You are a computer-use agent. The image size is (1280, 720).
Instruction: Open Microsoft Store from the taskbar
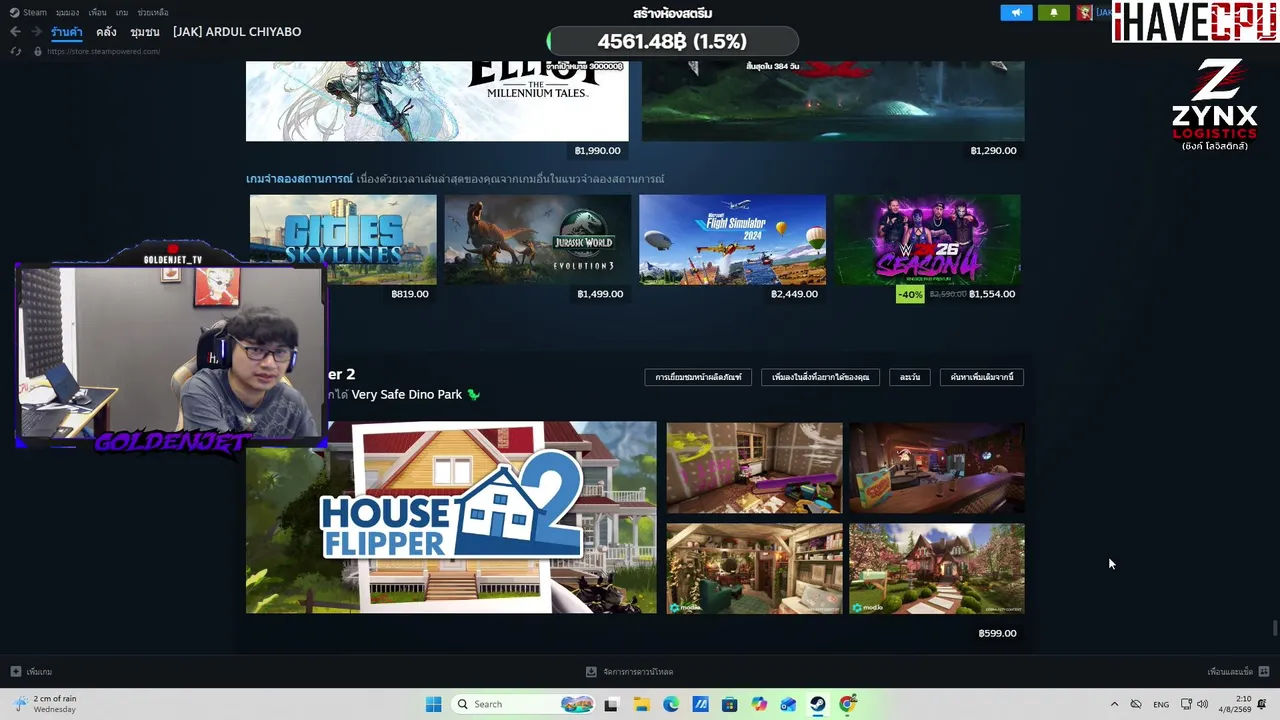click(x=729, y=704)
